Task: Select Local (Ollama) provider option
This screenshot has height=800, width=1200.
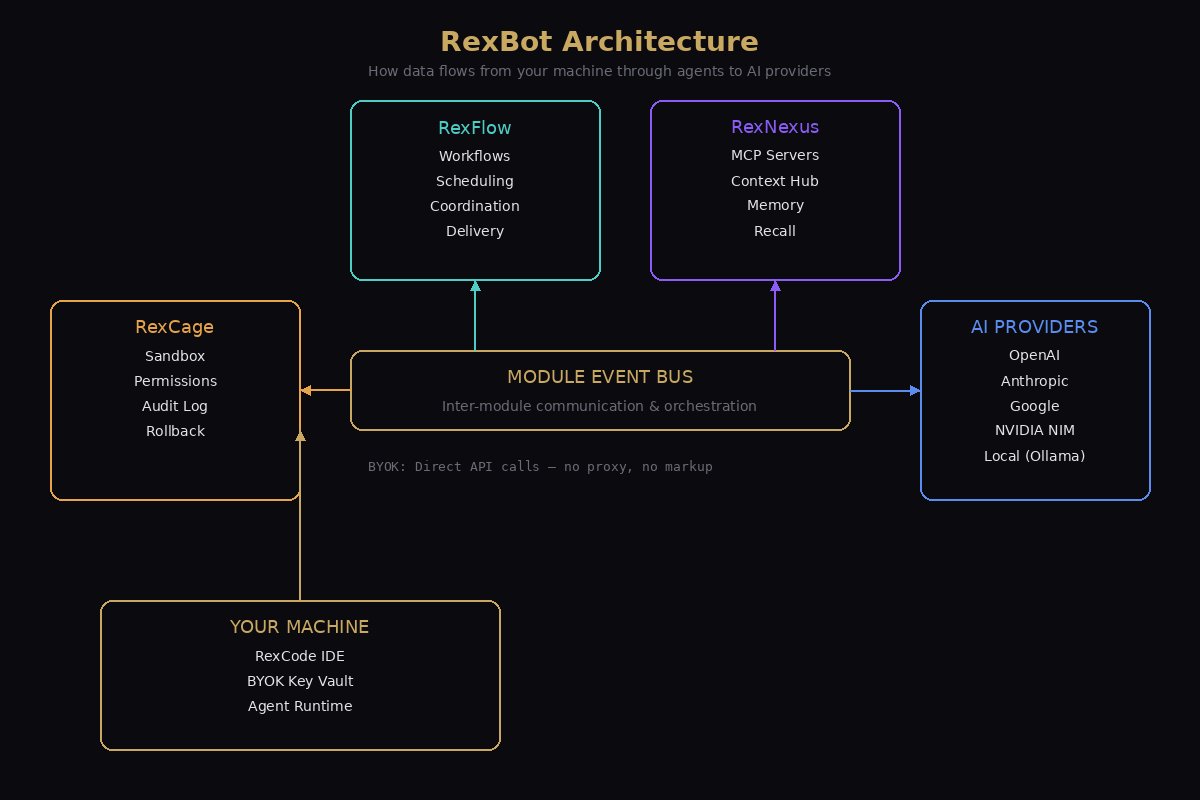Action: (1035, 456)
